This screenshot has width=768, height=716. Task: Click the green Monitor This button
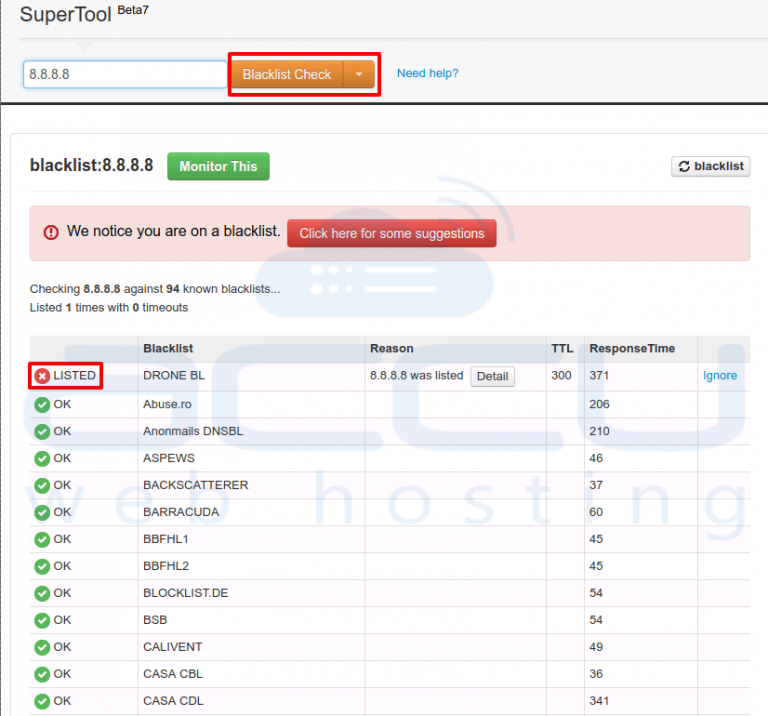218,167
